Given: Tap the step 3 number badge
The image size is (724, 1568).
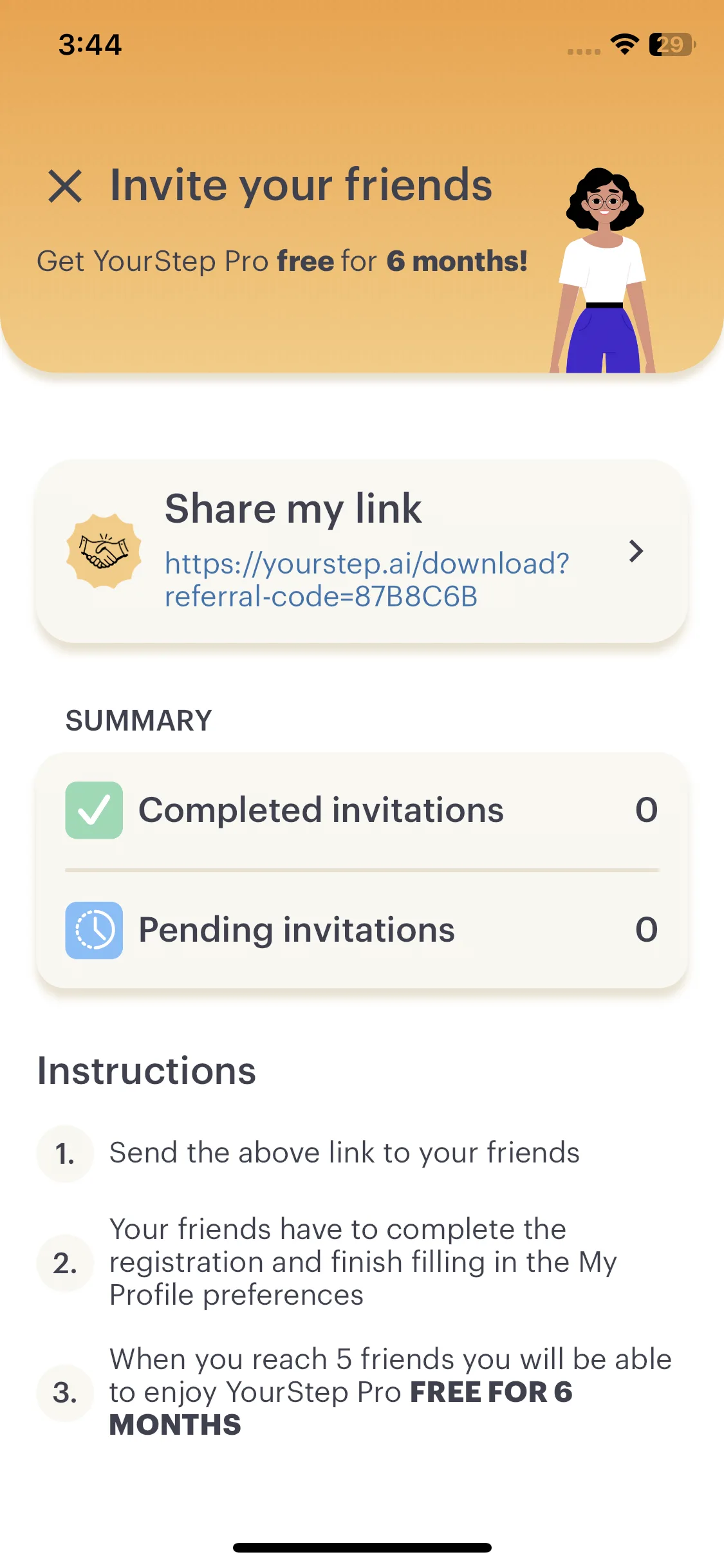Looking at the screenshot, I should pos(65,1392).
